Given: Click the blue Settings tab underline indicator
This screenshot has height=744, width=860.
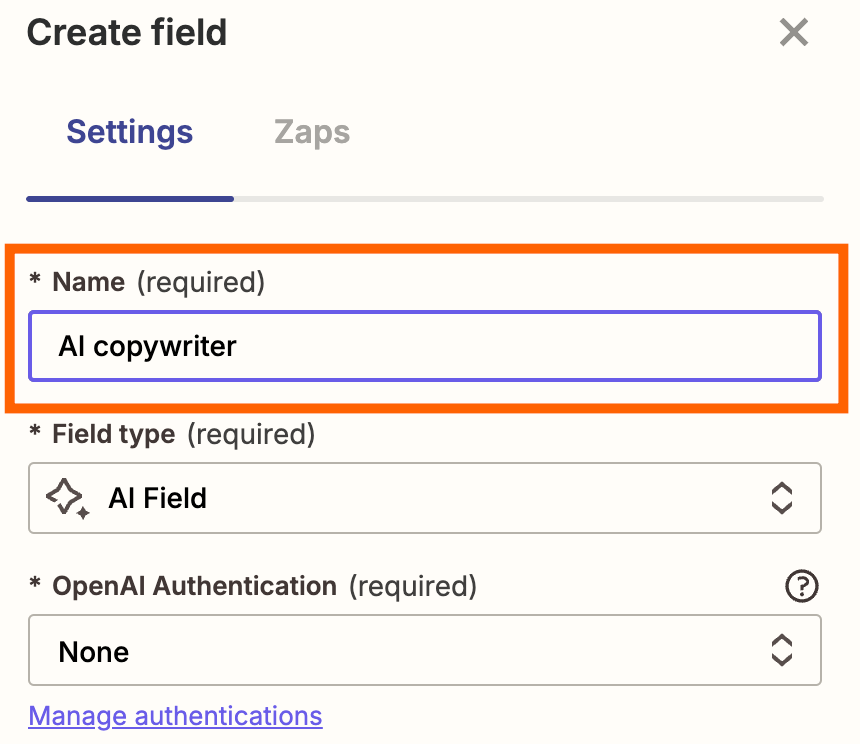Looking at the screenshot, I should pyautogui.click(x=130, y=199).
